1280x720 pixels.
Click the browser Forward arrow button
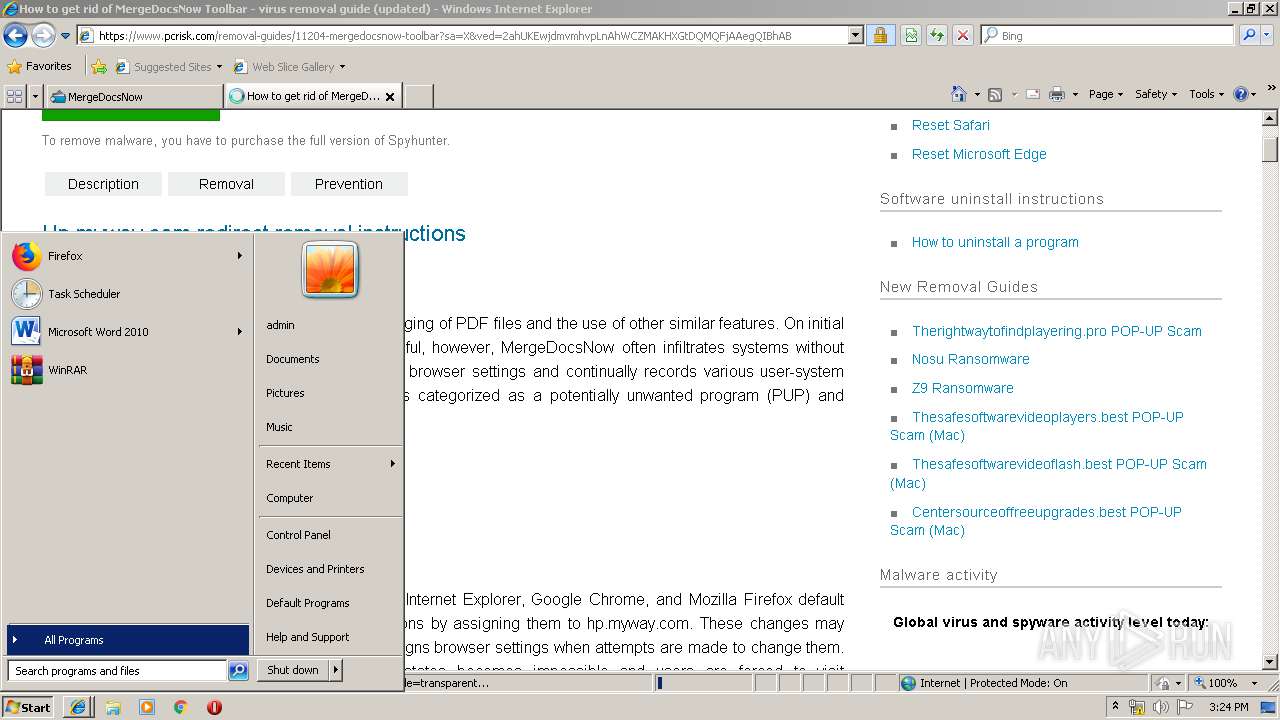click(x=43, y=36)
